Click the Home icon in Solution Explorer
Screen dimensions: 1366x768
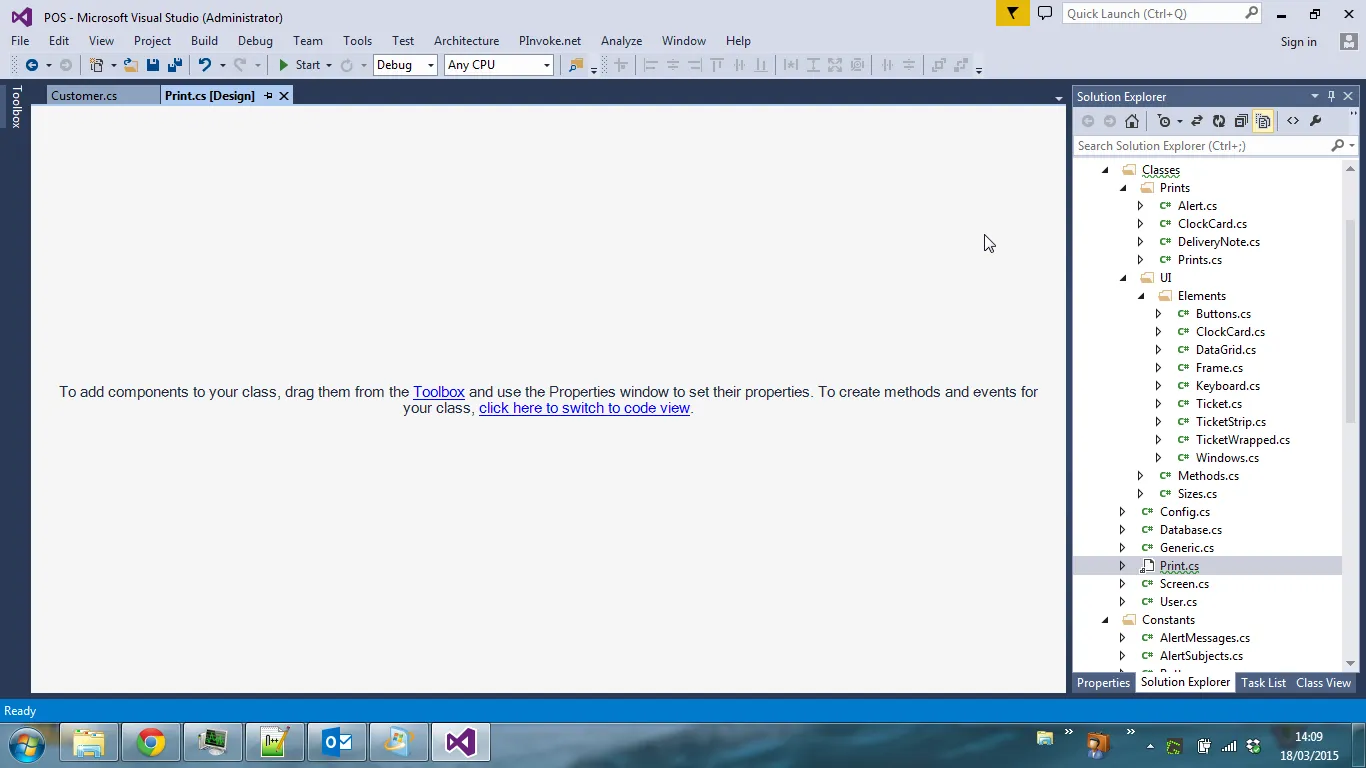point(1132,121)
